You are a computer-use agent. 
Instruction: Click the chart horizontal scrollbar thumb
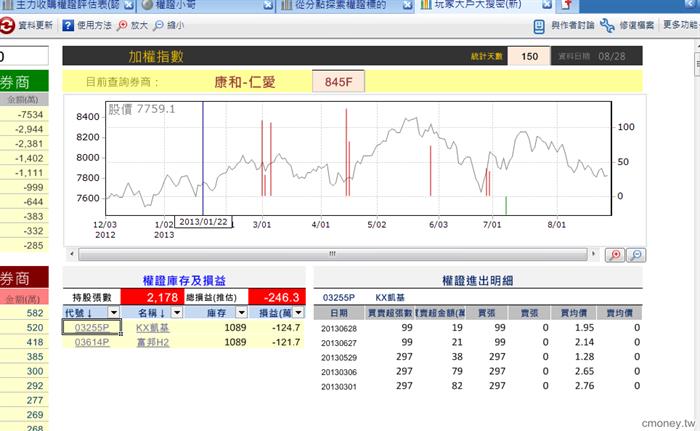click(x=333, y=254)
